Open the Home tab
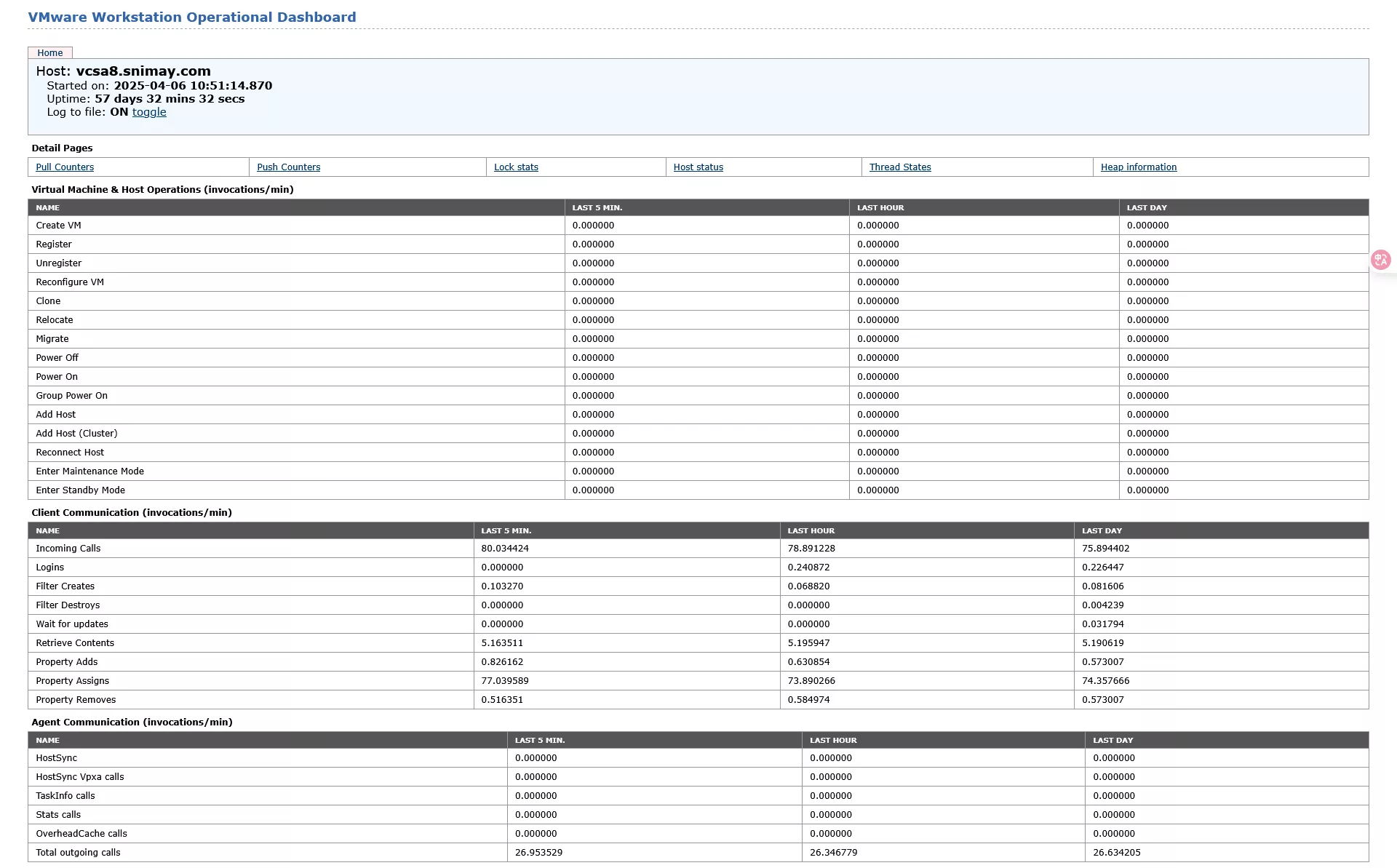The height and width of the screenshot is (868, 1397). [50, 52]
